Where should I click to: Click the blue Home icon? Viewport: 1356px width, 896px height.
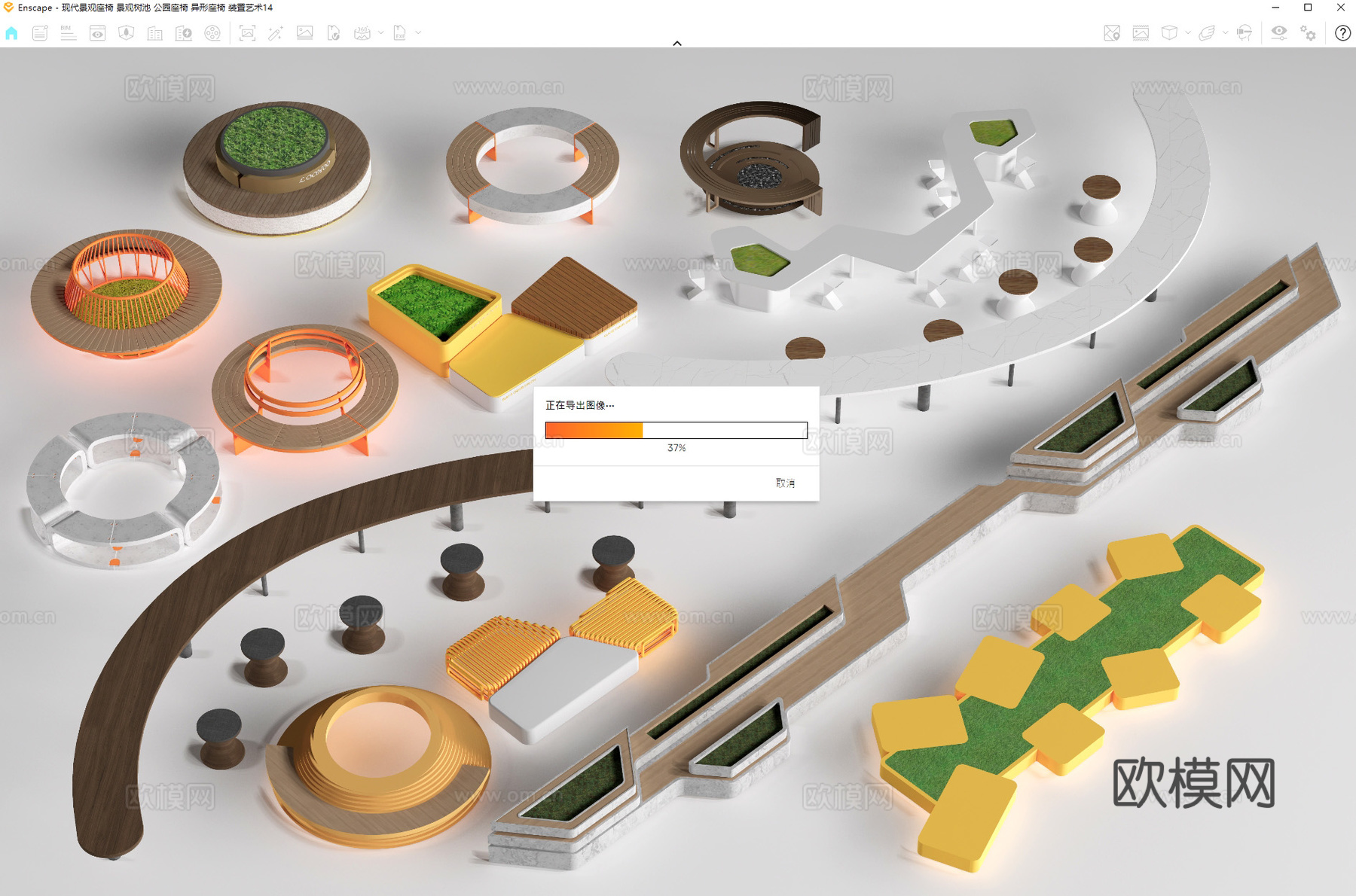[x=12, y=33]
